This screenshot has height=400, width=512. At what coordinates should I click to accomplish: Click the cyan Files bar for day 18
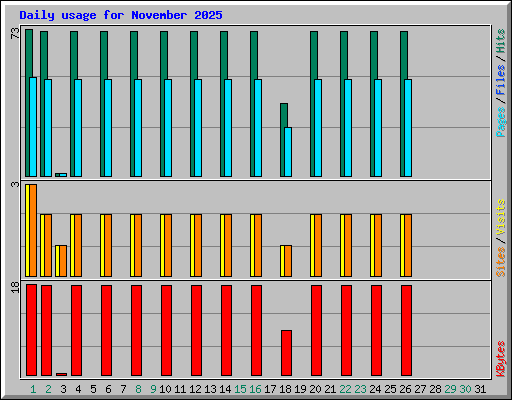pos(288,152)
